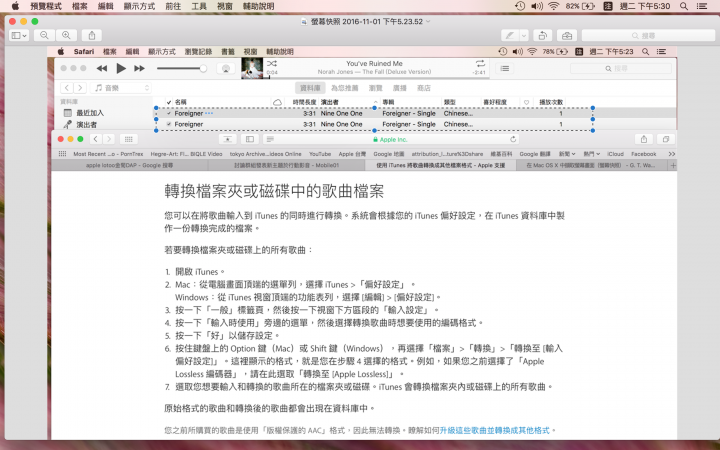Open Google 翻譯 bookmark
Screen dimensions: 720x450
[535, 154]
